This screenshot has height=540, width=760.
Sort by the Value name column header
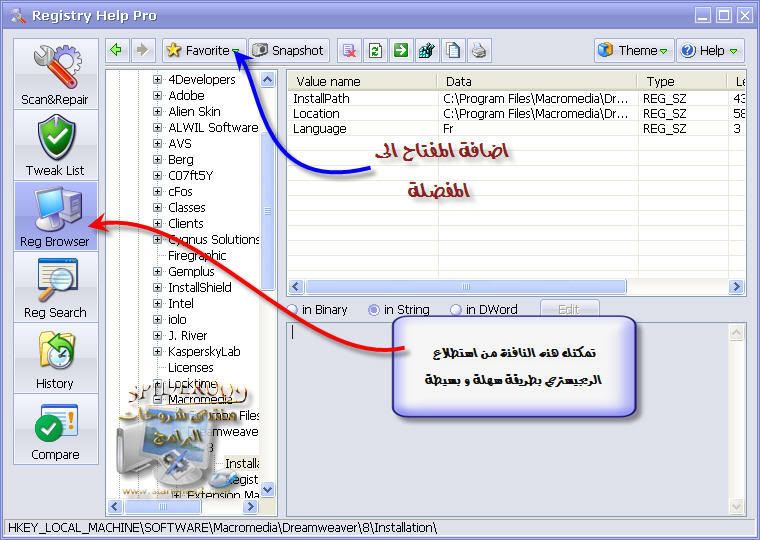[x=363, y=81]
